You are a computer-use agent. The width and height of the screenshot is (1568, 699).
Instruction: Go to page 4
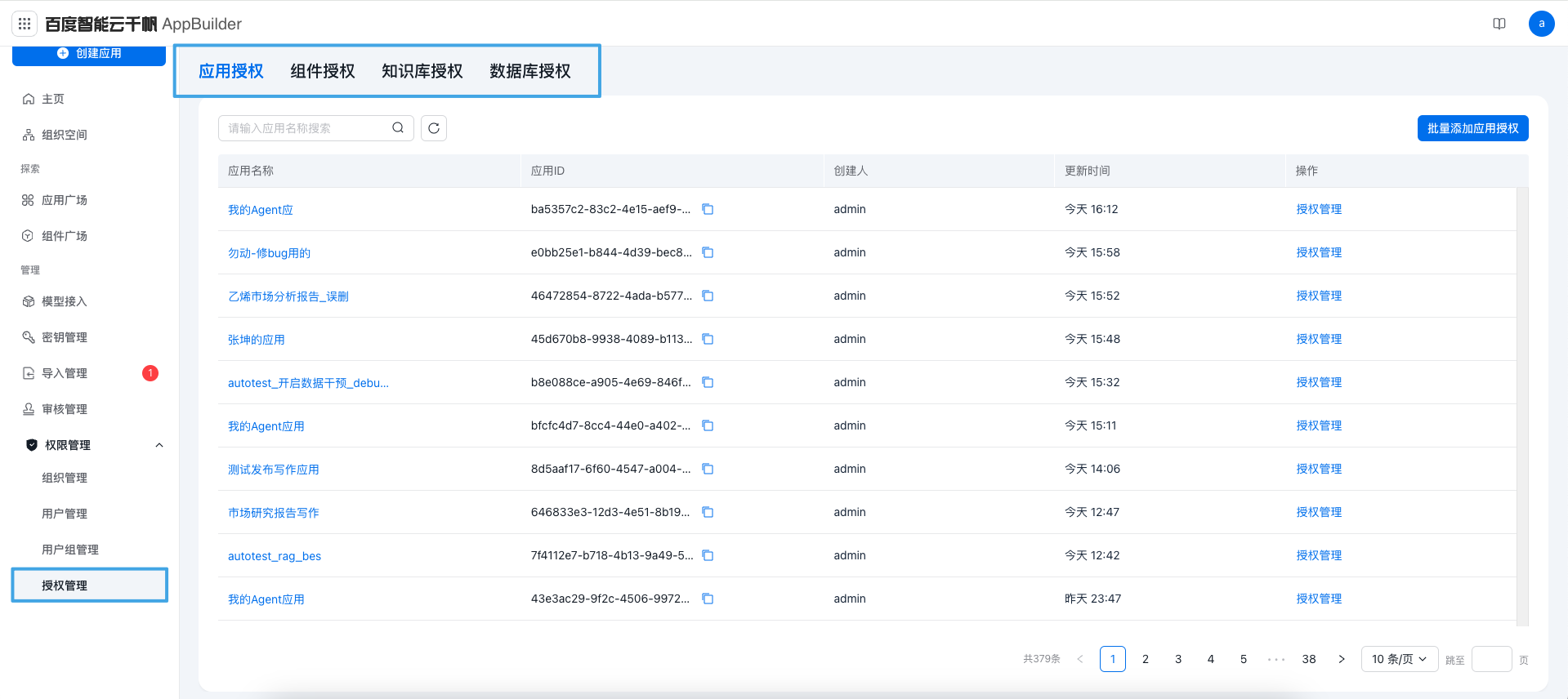pyautogui.click(x=1211, y=659)
